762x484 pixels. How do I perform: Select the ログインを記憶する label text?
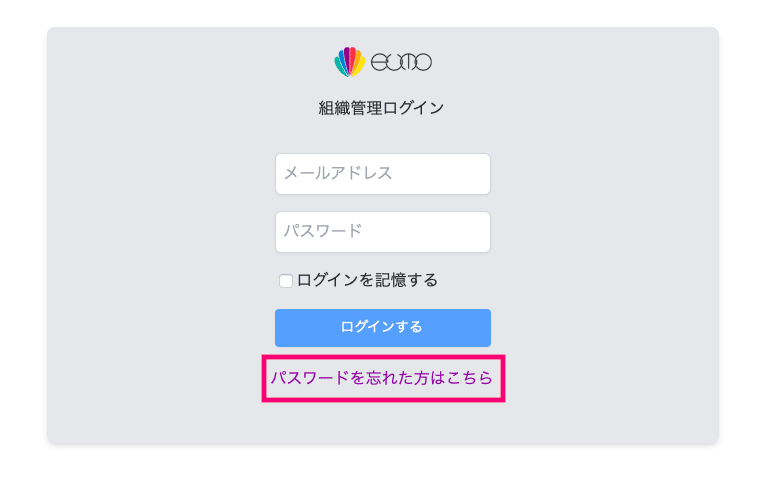[367, 280]
